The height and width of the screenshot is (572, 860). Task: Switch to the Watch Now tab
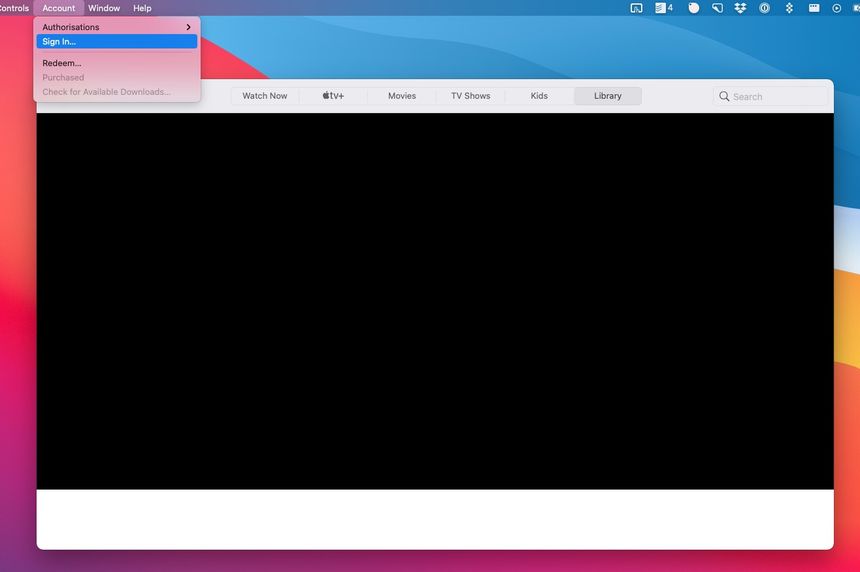(264, 96)
